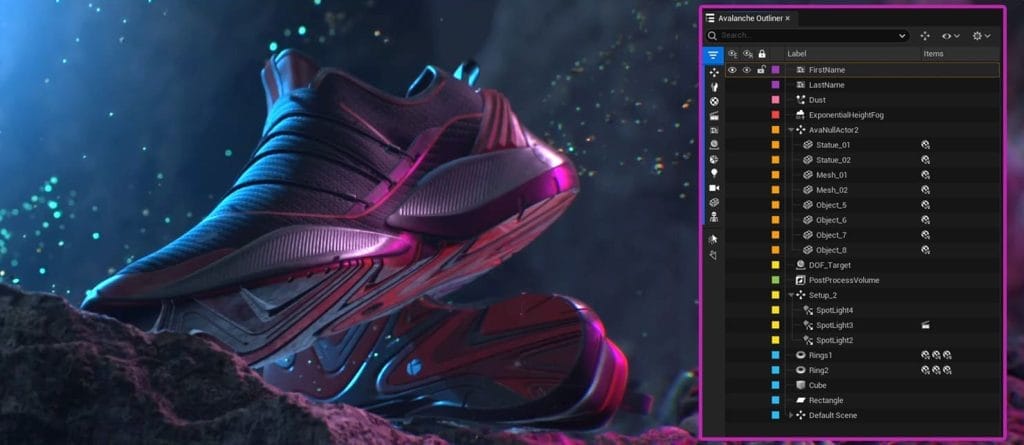Click the red color tag beside ExponentialHeightFog

[775, 115]
